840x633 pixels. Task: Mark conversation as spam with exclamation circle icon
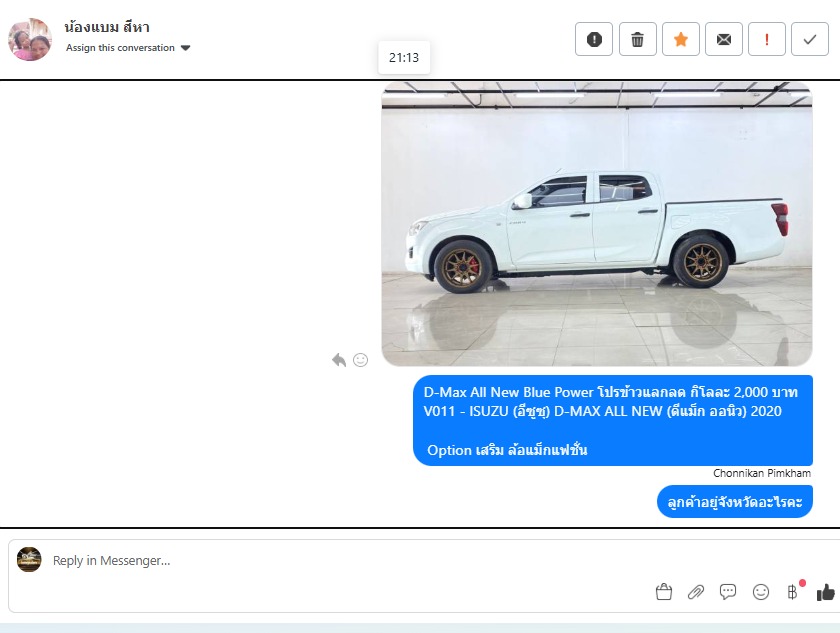[594, 39]
